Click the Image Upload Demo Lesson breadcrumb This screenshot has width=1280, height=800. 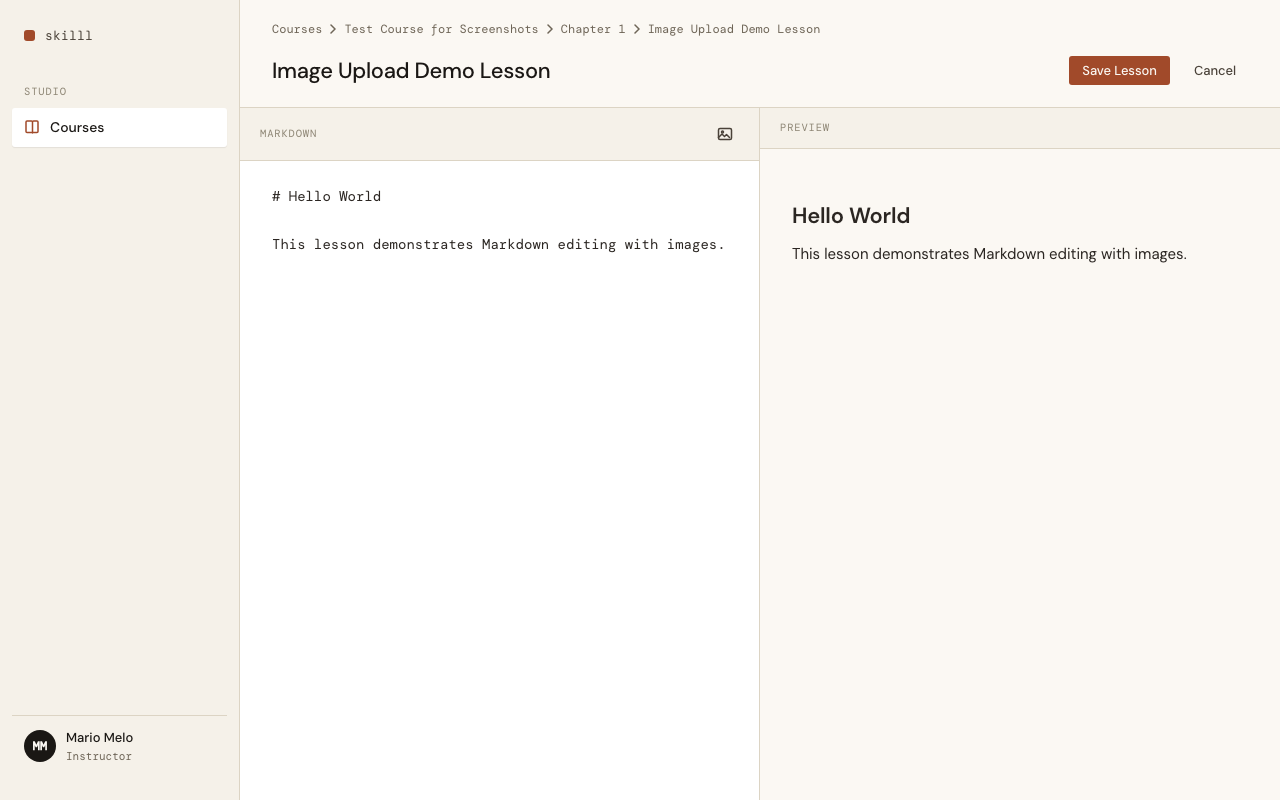734,29
